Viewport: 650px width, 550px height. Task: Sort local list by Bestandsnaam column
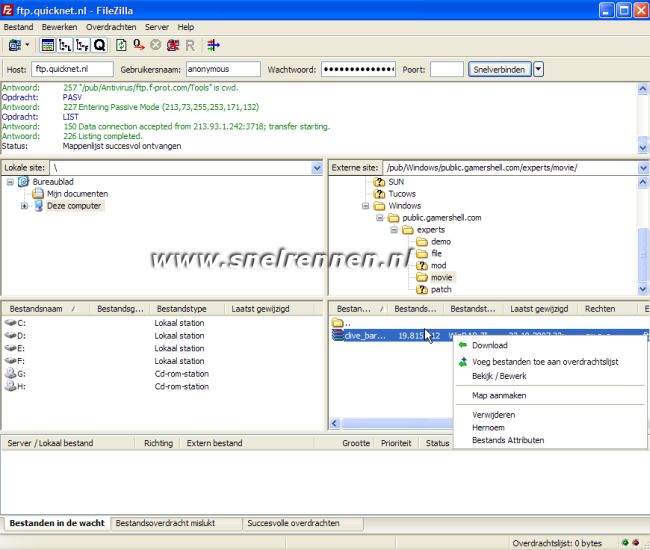(x=45, y=309)
